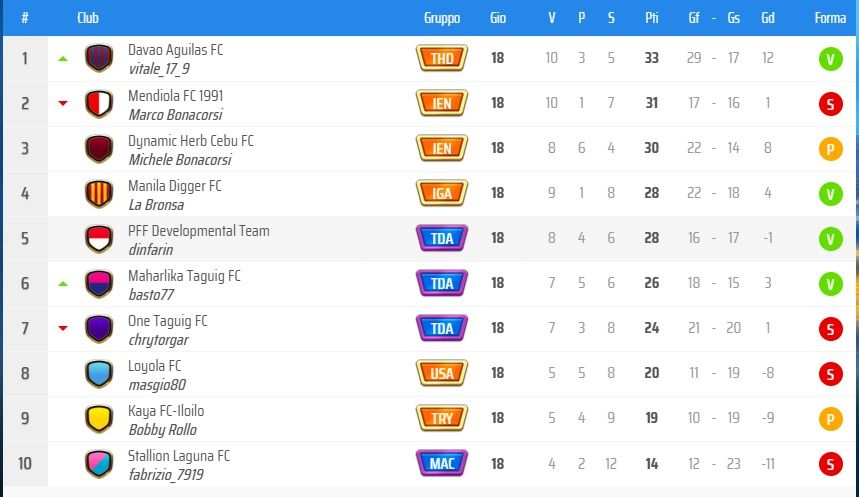Click the Loyola FC light-blue shield
Viewport: 859px width, 497px height.
coord(99,373)
